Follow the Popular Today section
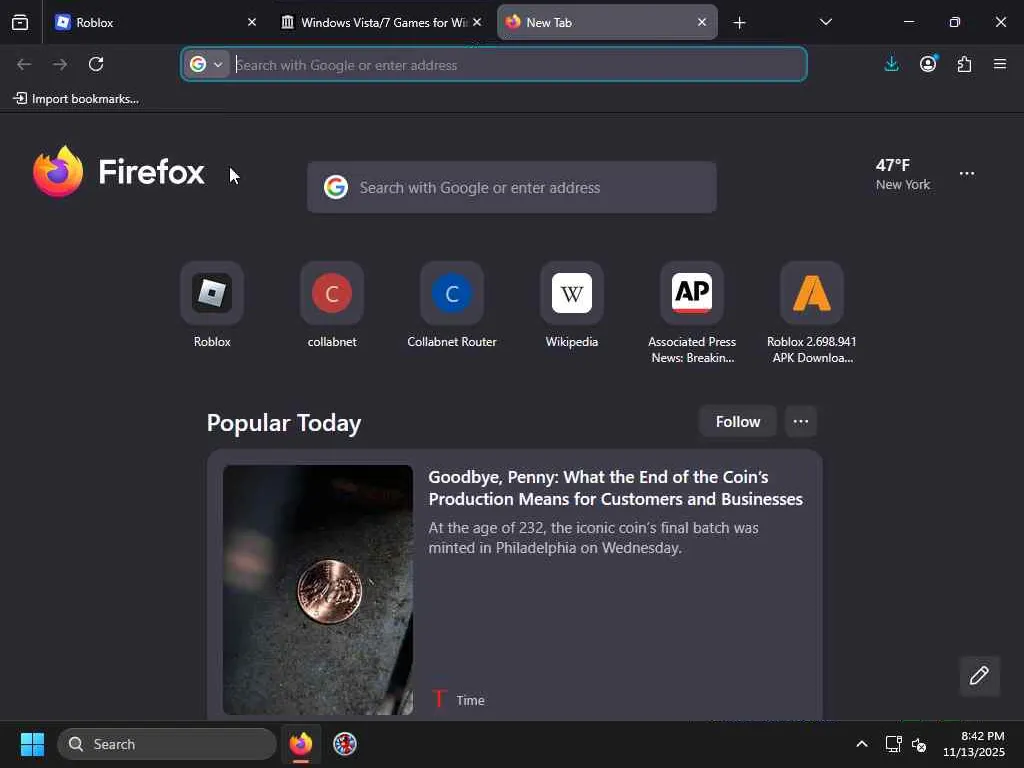 [737, 422]
